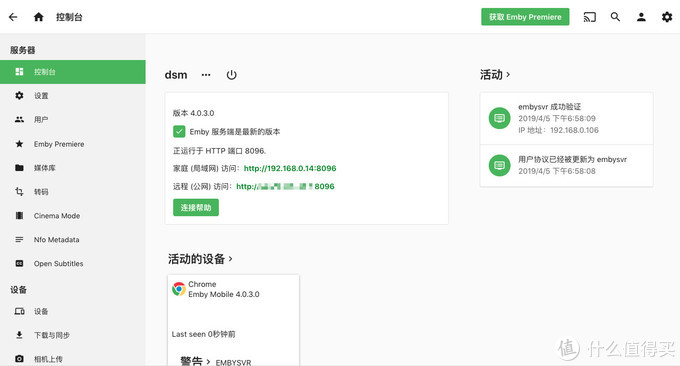Click the download icon beside 下载与同步
The width and height of the screenshot is (680, 366).
(19, 335)
